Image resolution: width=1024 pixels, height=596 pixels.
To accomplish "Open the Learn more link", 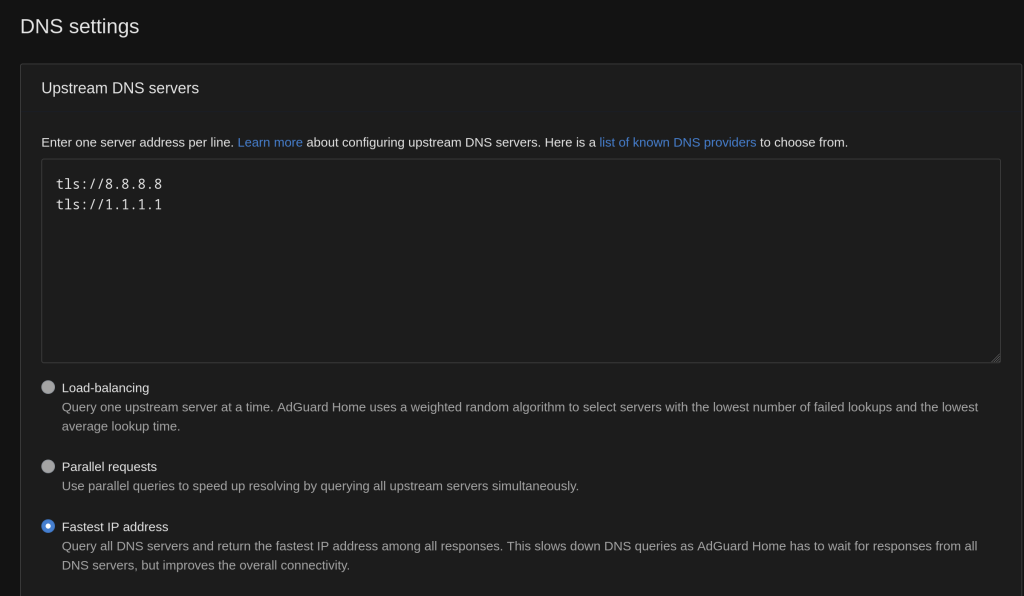I will (x=270, y=142).
